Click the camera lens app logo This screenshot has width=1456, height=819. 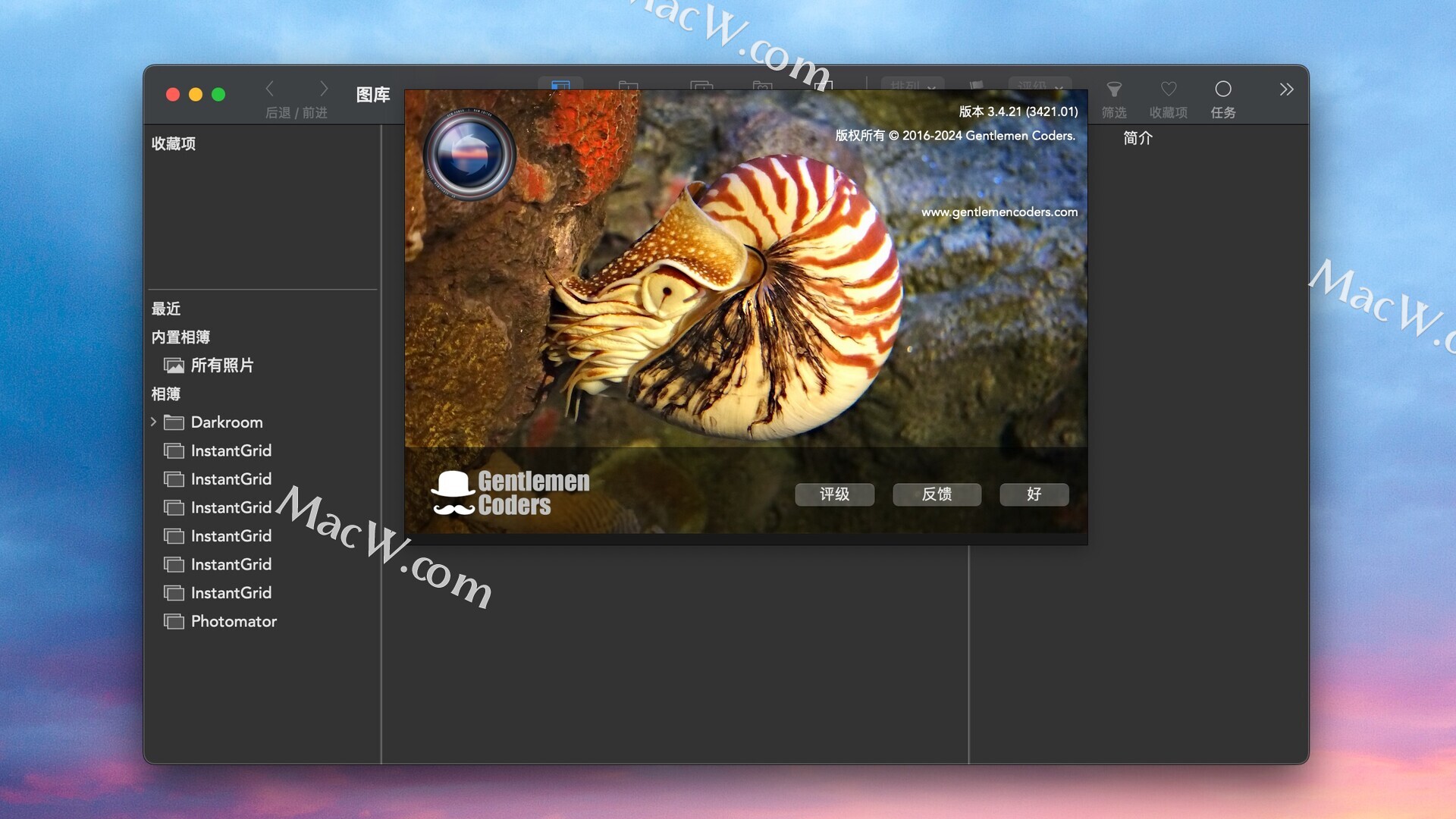(469, 154)
